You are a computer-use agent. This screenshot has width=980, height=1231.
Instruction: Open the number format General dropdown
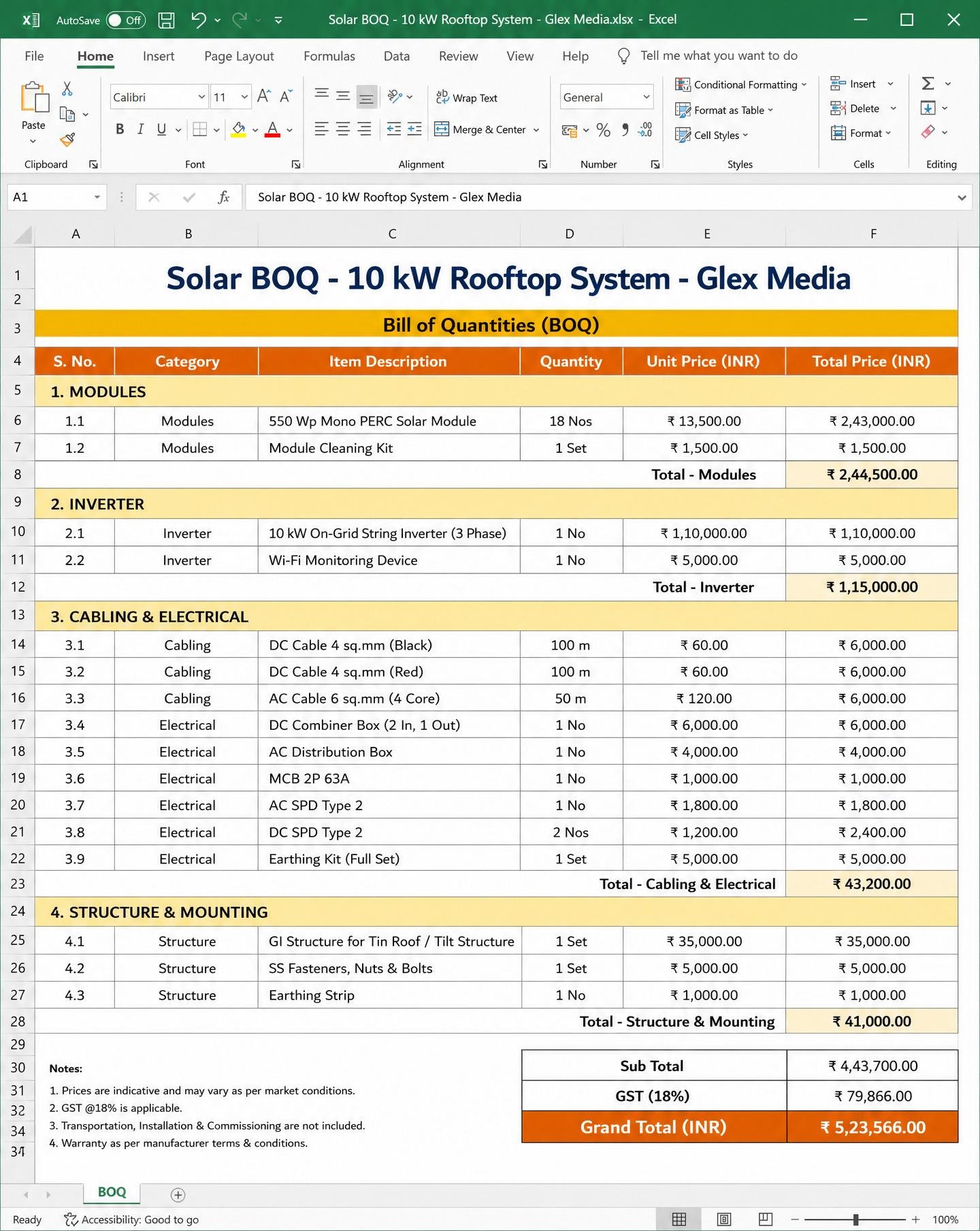pyautogui.click(x=646, y=97)
